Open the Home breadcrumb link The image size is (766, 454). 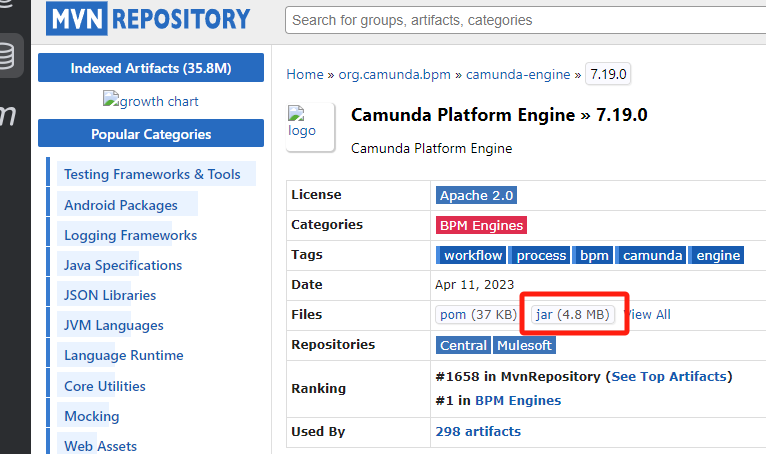pos(305,74)
